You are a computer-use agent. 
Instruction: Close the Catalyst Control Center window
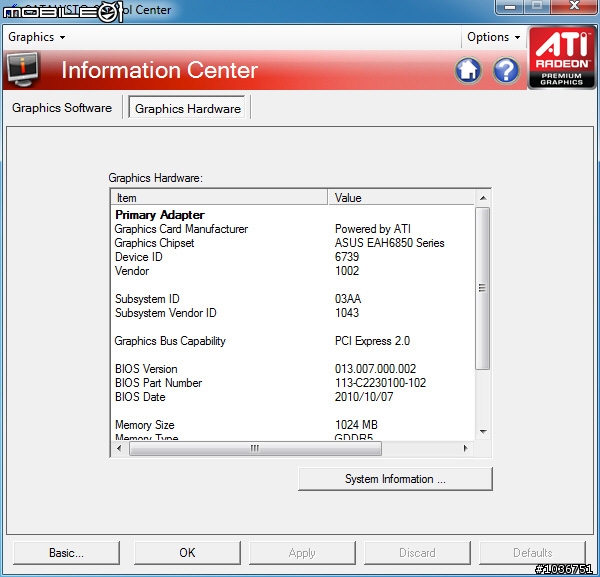click(574, 7)
